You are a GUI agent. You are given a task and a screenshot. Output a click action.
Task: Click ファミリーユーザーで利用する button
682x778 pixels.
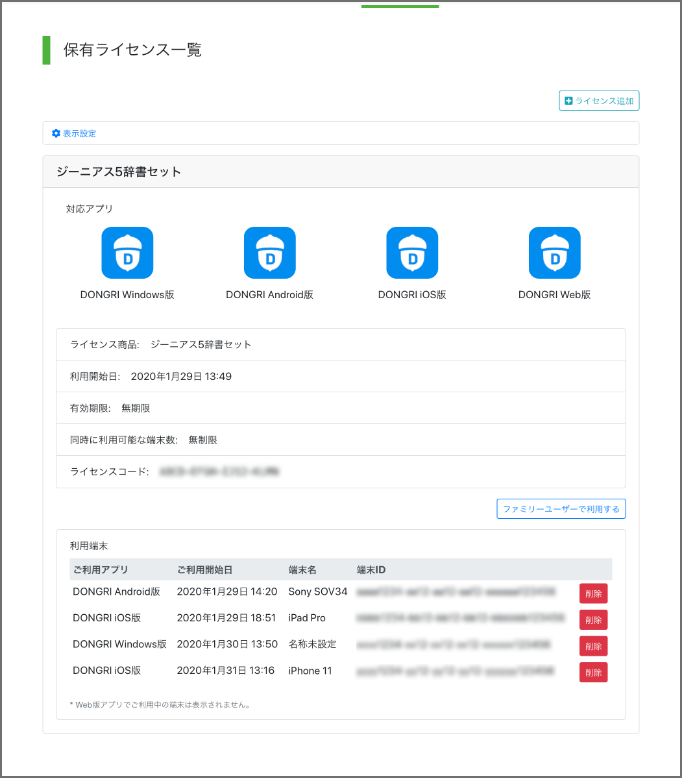[x=561, y=509]
